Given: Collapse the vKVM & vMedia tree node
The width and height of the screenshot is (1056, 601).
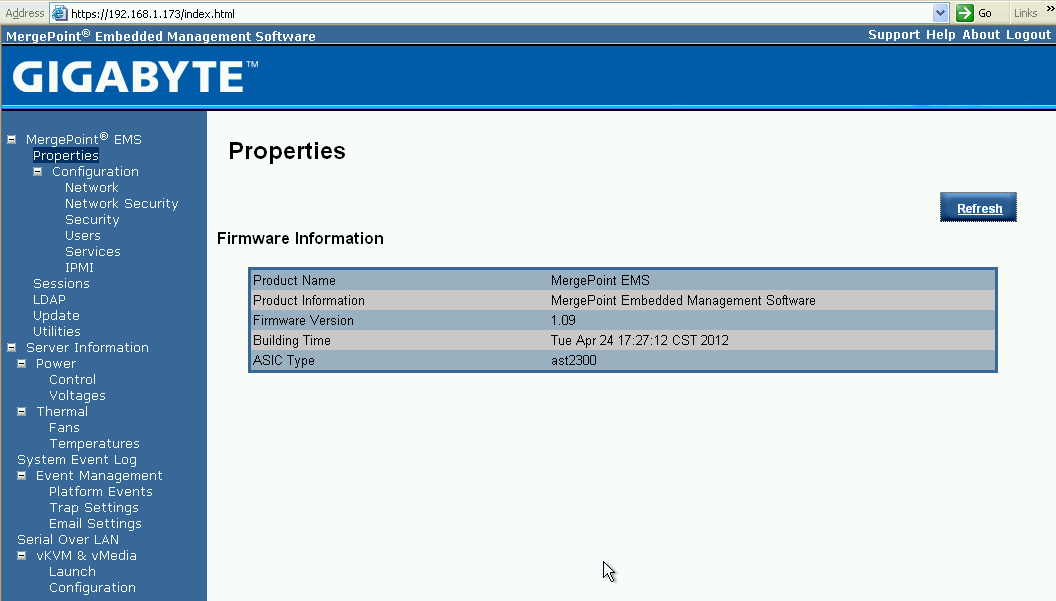Looking at the screenshot, I should (22, 556).
